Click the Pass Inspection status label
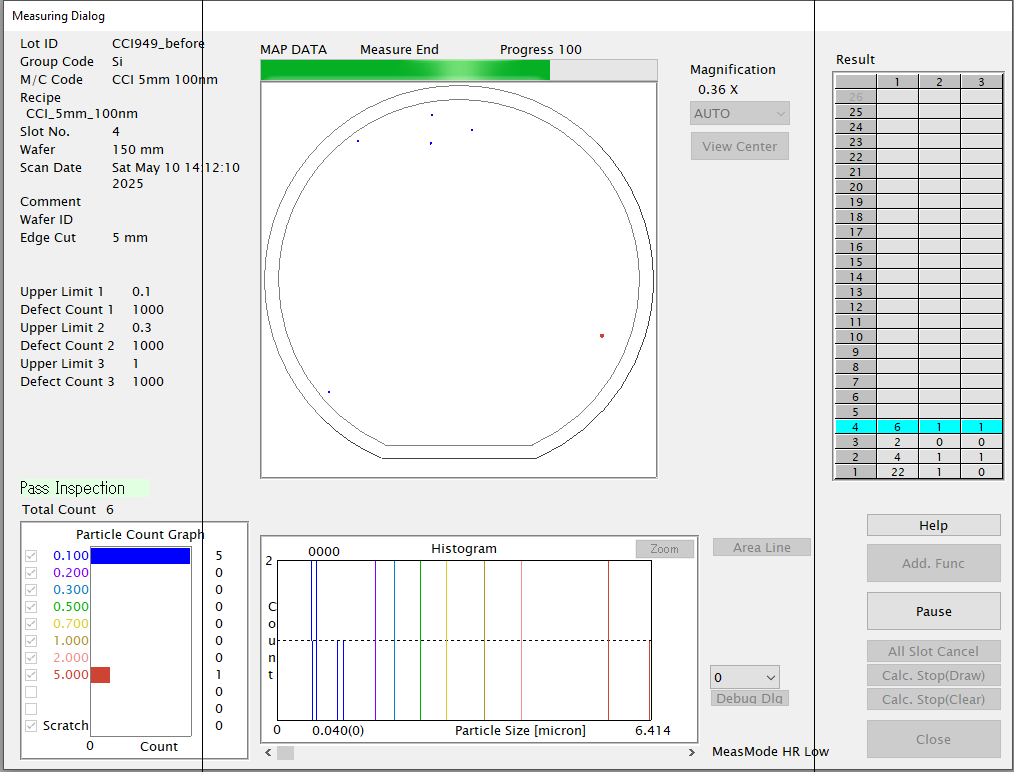This screenshot has height=772, width=1014. tap(83, 488)
